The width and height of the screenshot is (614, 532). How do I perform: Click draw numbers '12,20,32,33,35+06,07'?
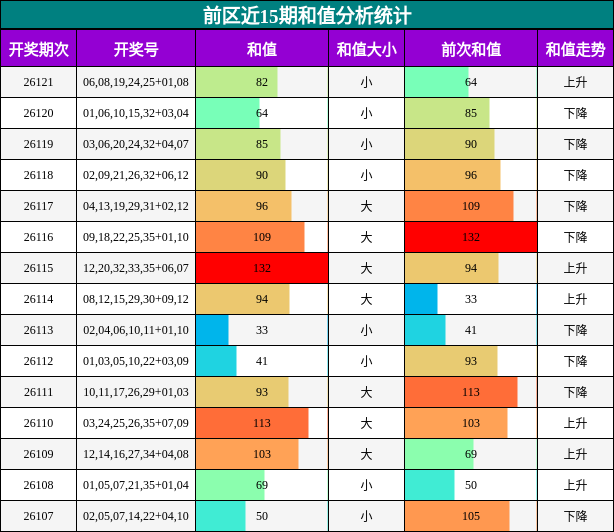(136, 268)
